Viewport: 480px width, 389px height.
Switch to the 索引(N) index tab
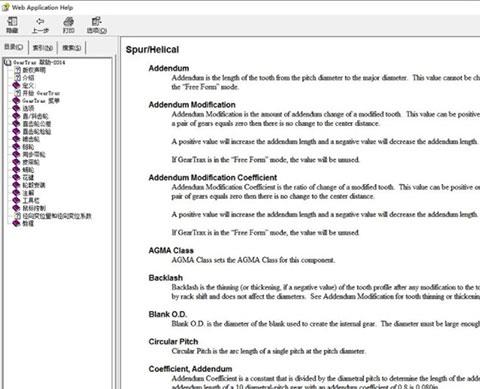(43, 48)
